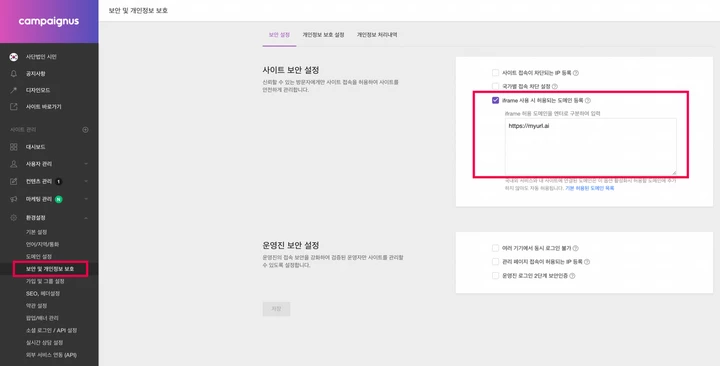Click the black '1' badge on 컨텐츠 관리
The width and height of the screenshot is (720, 366).
click(58, 181)
